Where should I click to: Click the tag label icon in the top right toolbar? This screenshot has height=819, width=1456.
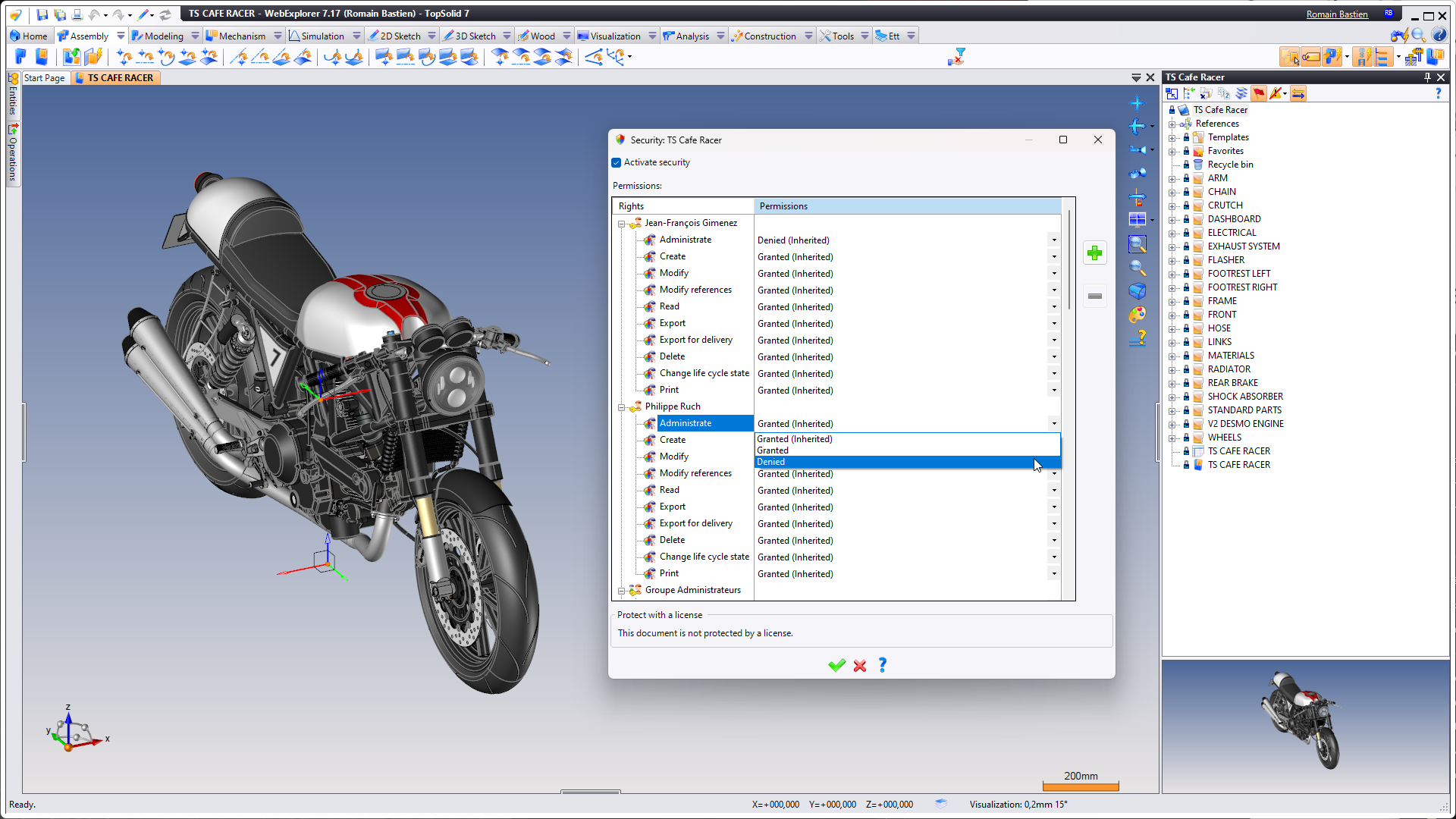pos(1310,57)
